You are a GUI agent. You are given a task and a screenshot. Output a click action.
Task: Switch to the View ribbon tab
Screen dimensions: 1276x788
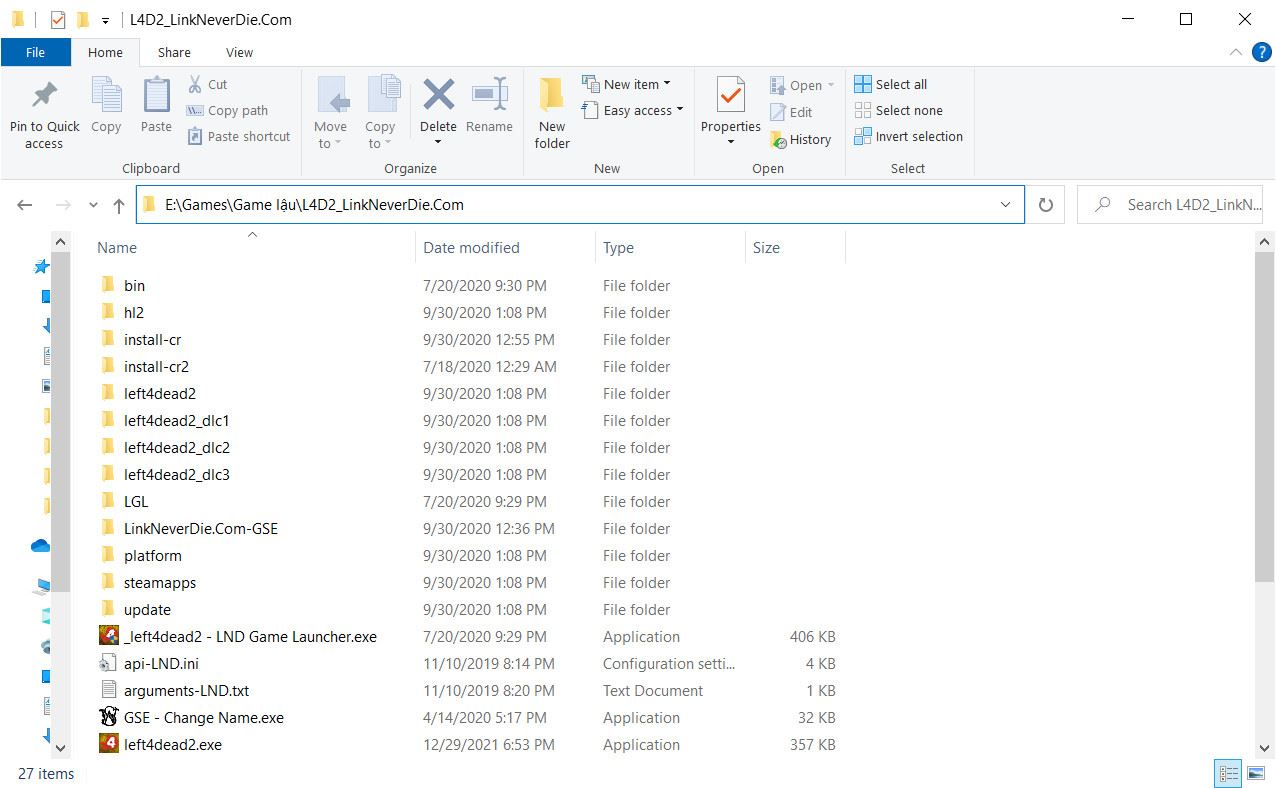[x=240, y=52]
